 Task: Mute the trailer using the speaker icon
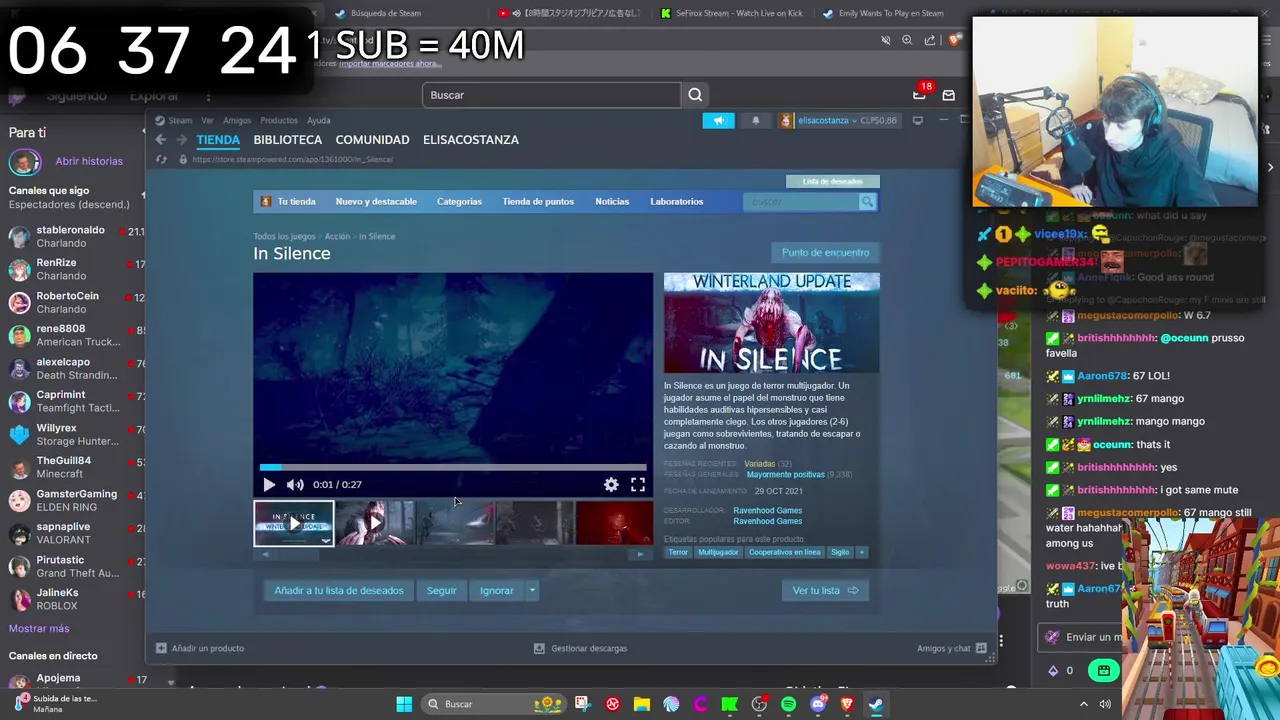coord(295,485)
